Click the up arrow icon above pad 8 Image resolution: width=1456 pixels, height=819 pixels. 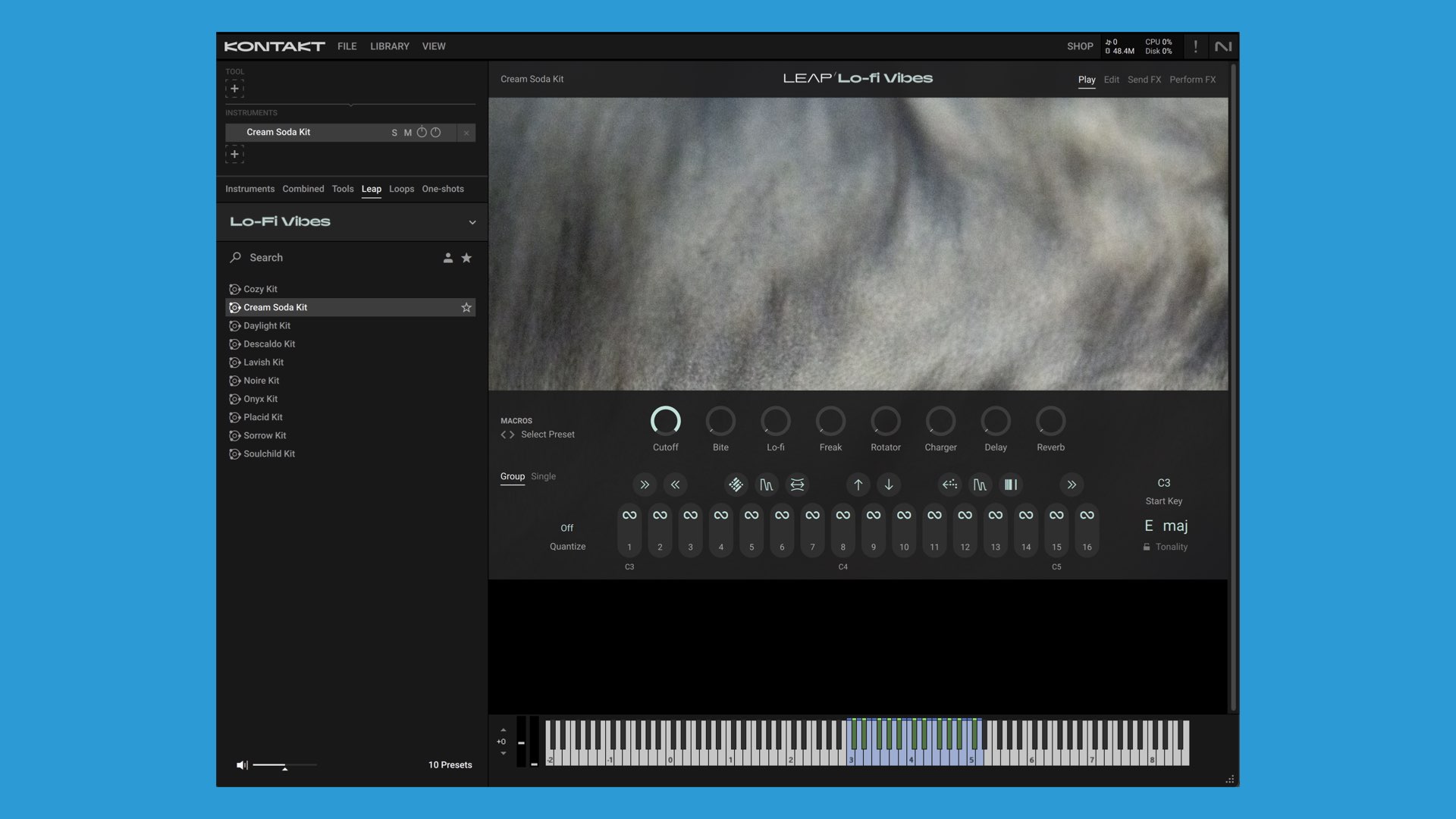click(x=858, y=485)
